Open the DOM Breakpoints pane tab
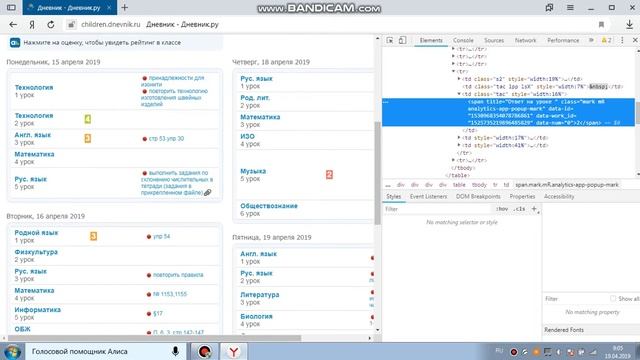This screenshot has height=360, width=640. tap(478, 196)
